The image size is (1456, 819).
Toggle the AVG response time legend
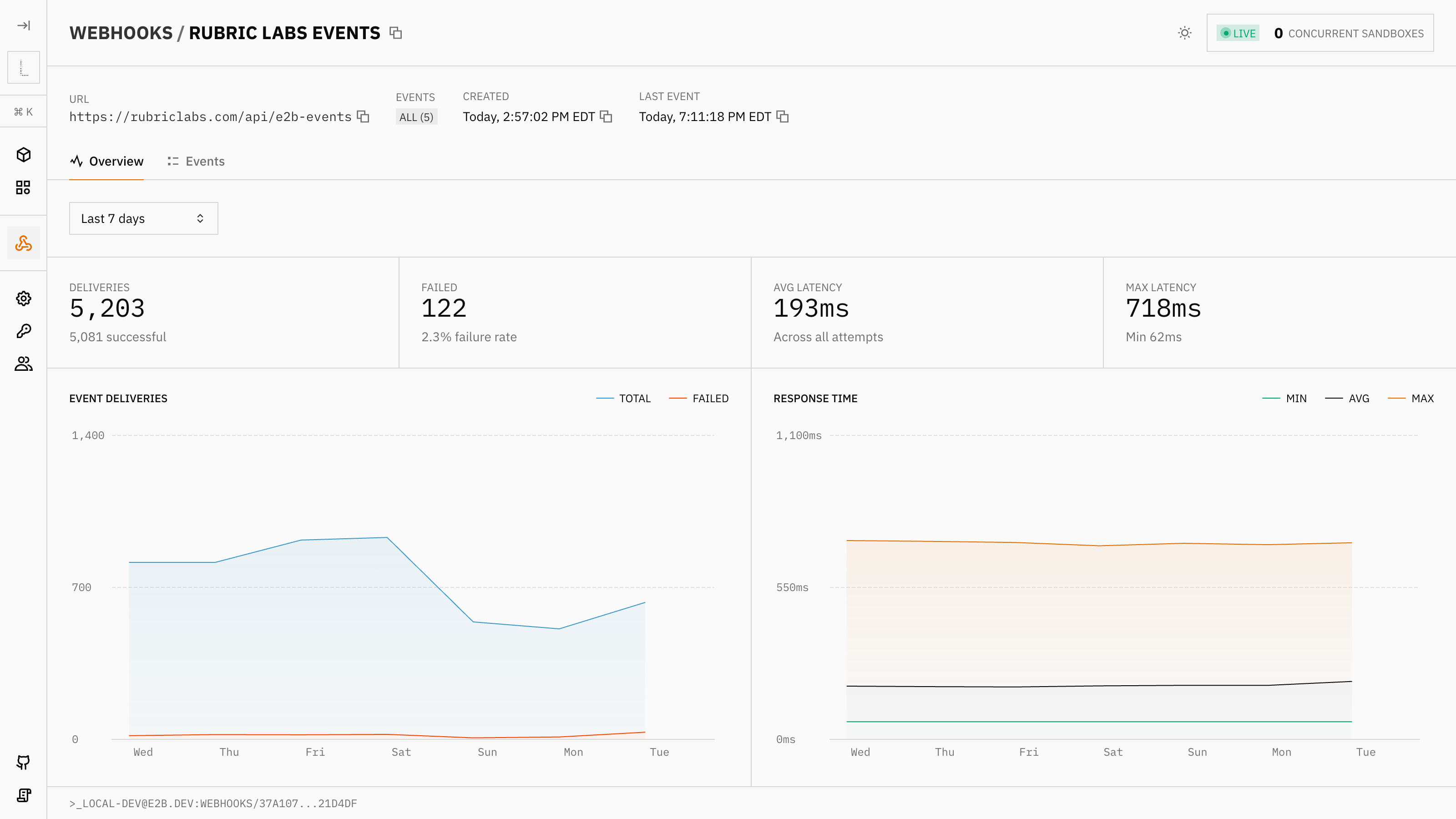pyautogui.click(x=1347, y=399)
